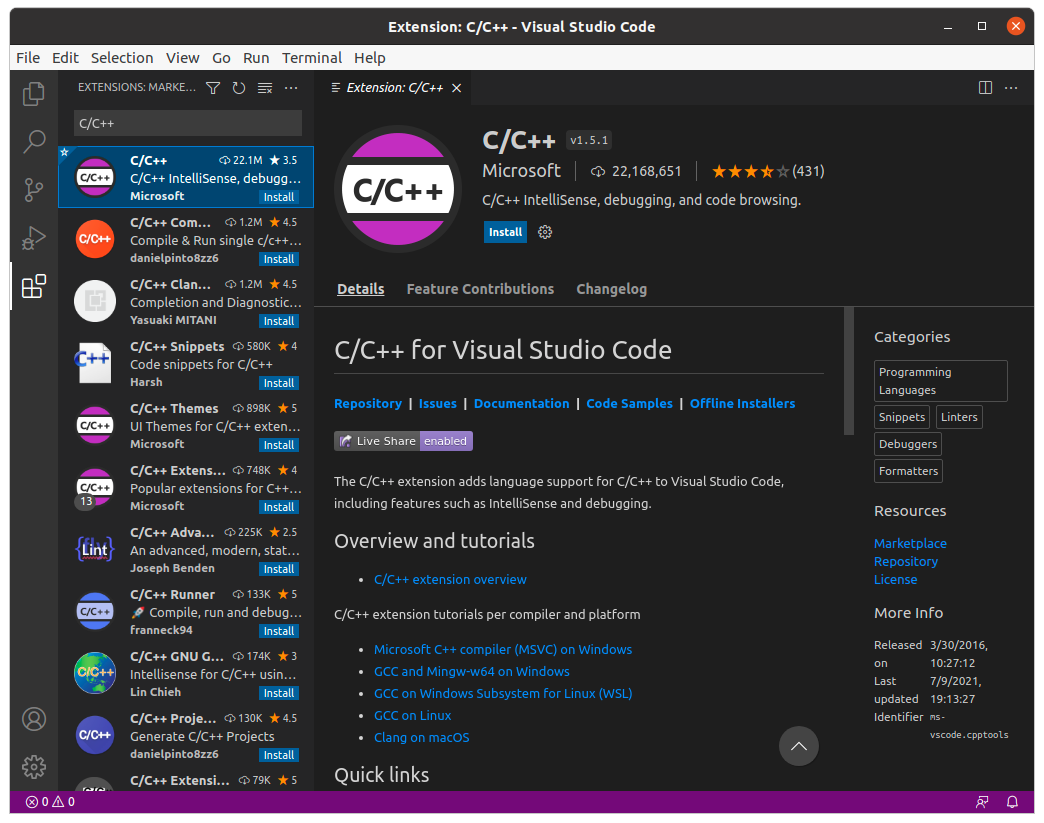Viewport: 1044px width, 823px height.
Task: Open the Terminal menu
Action: coord(312,58)
